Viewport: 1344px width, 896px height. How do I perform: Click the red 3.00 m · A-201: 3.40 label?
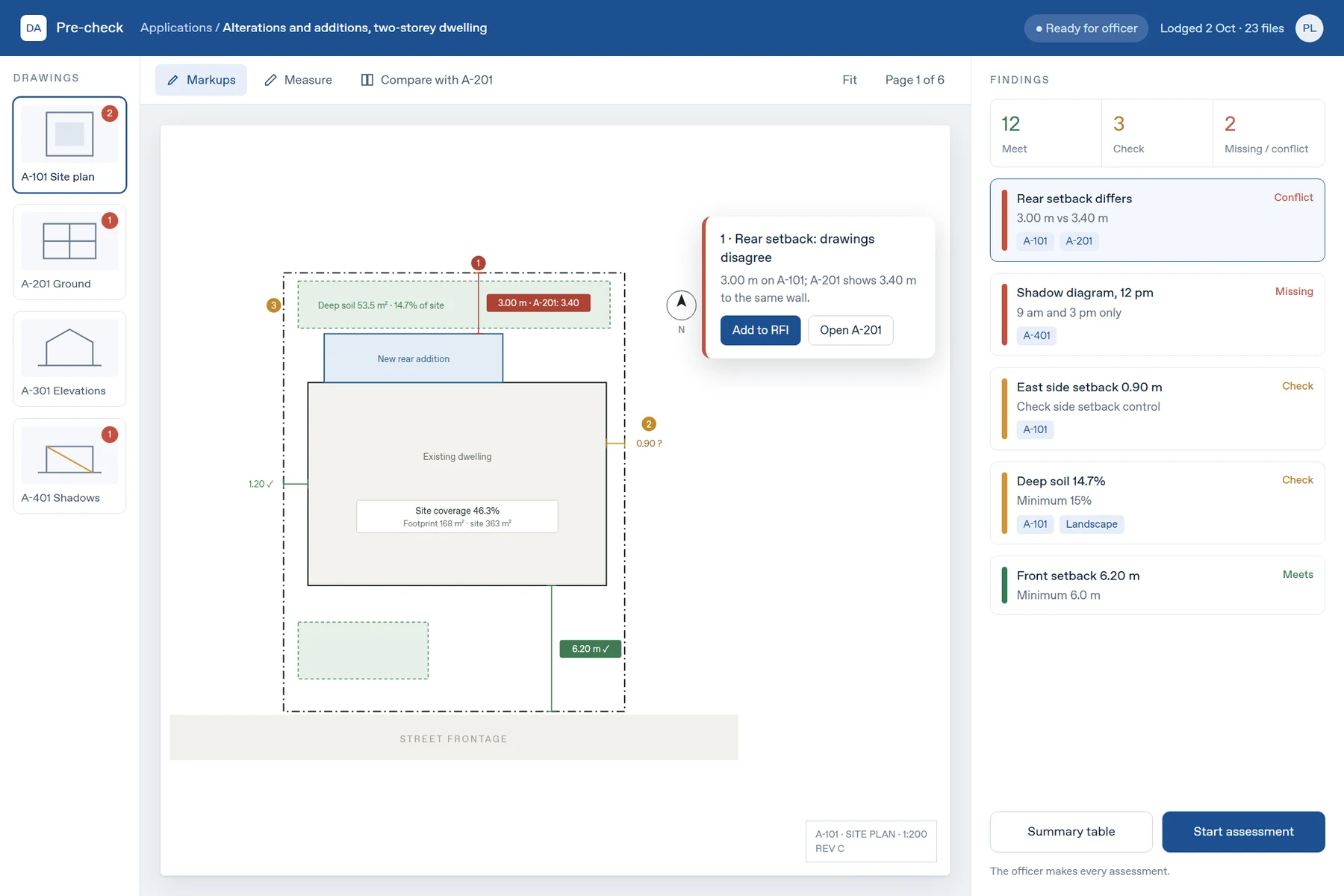[538, 303]
